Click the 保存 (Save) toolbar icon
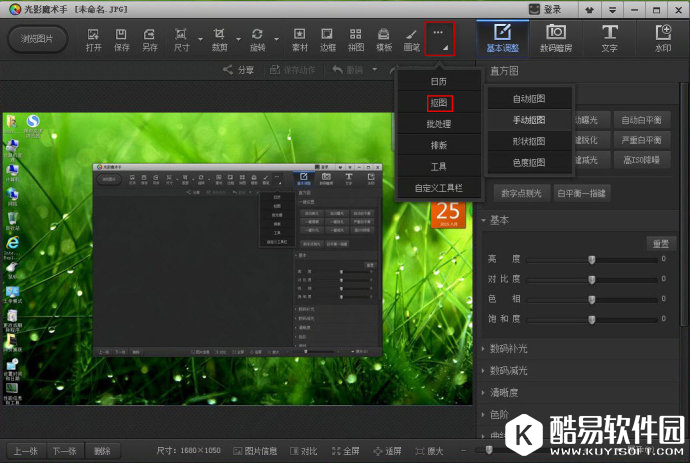Viewport: 690px width, 463px height. (122, 39)
